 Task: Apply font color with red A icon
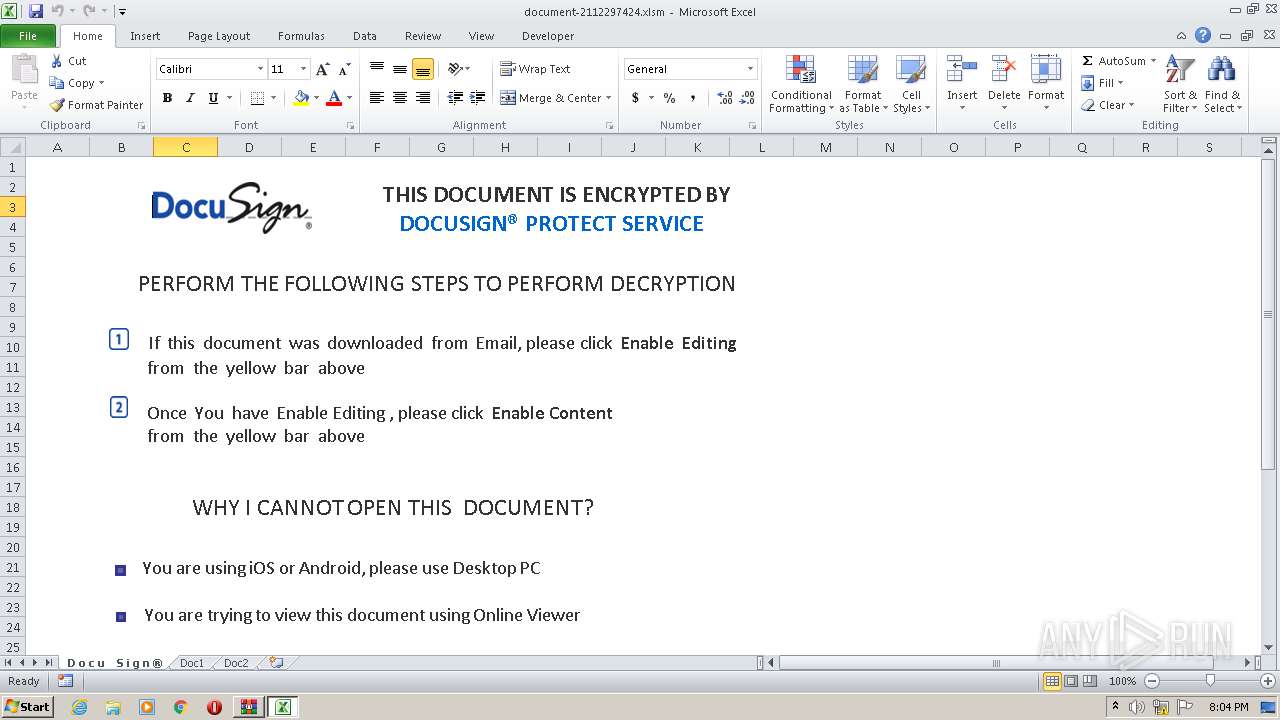tap(334, 98)
